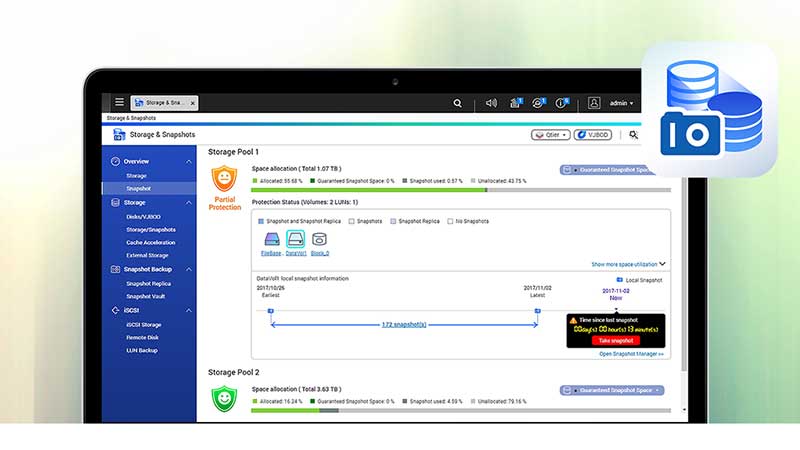Click the latest snapshot timeline marker

tap(537, 311)
